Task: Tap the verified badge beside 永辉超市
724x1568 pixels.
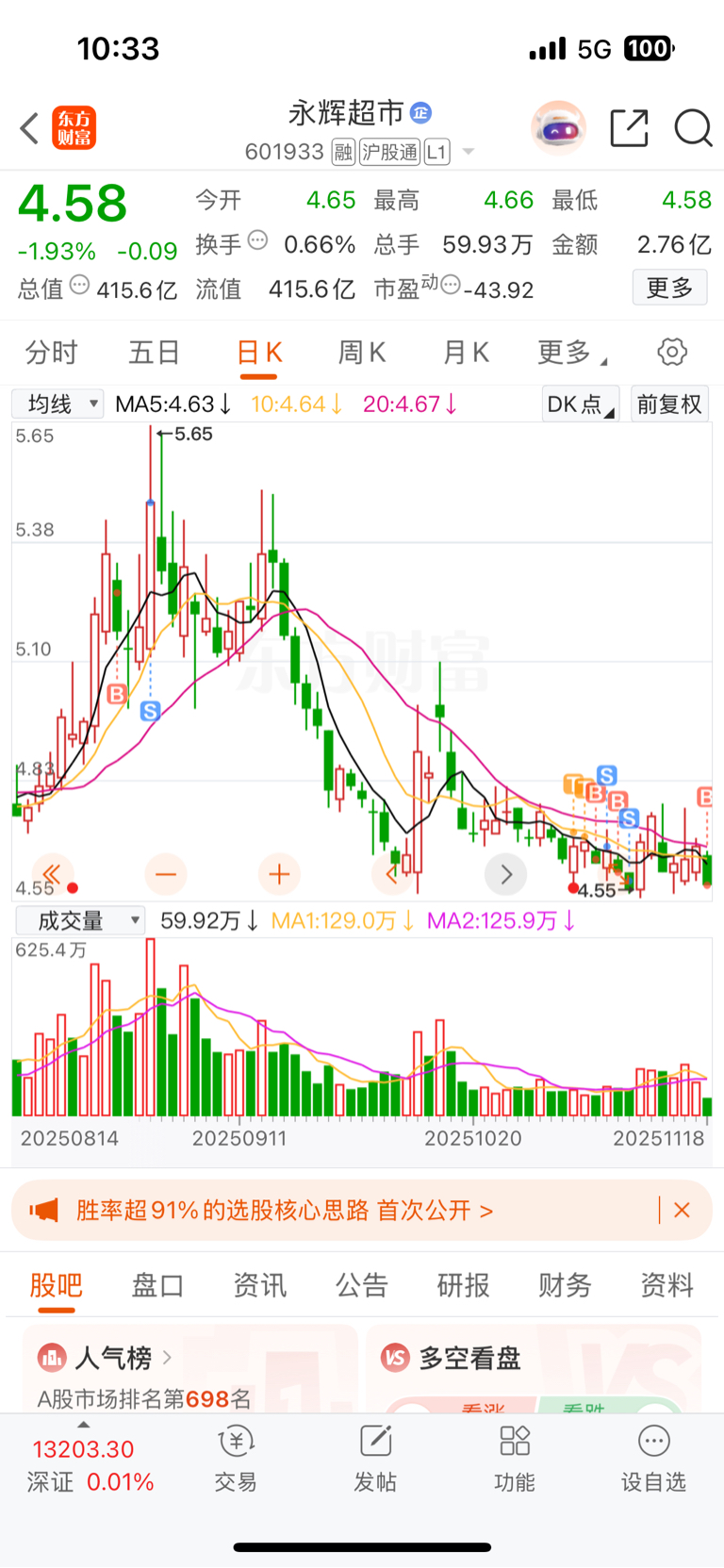Action: click(x=420, y=113)
